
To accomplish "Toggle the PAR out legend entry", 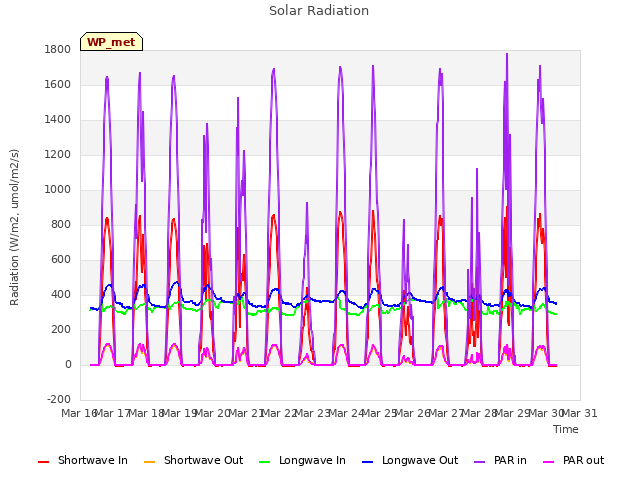I will (573, 460).
